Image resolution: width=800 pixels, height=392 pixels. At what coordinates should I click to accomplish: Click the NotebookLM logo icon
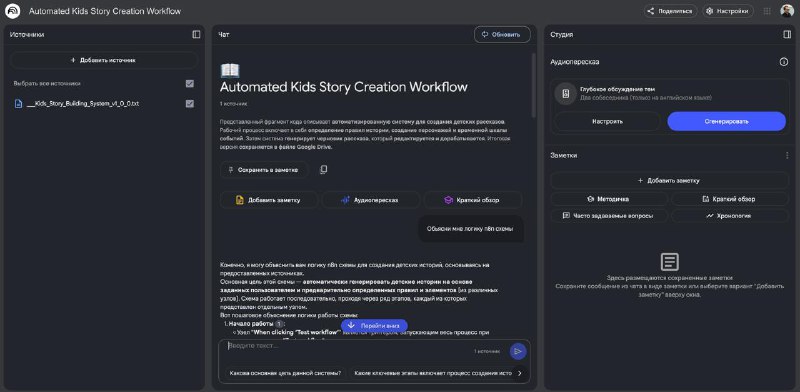click(x=12, y=11)
